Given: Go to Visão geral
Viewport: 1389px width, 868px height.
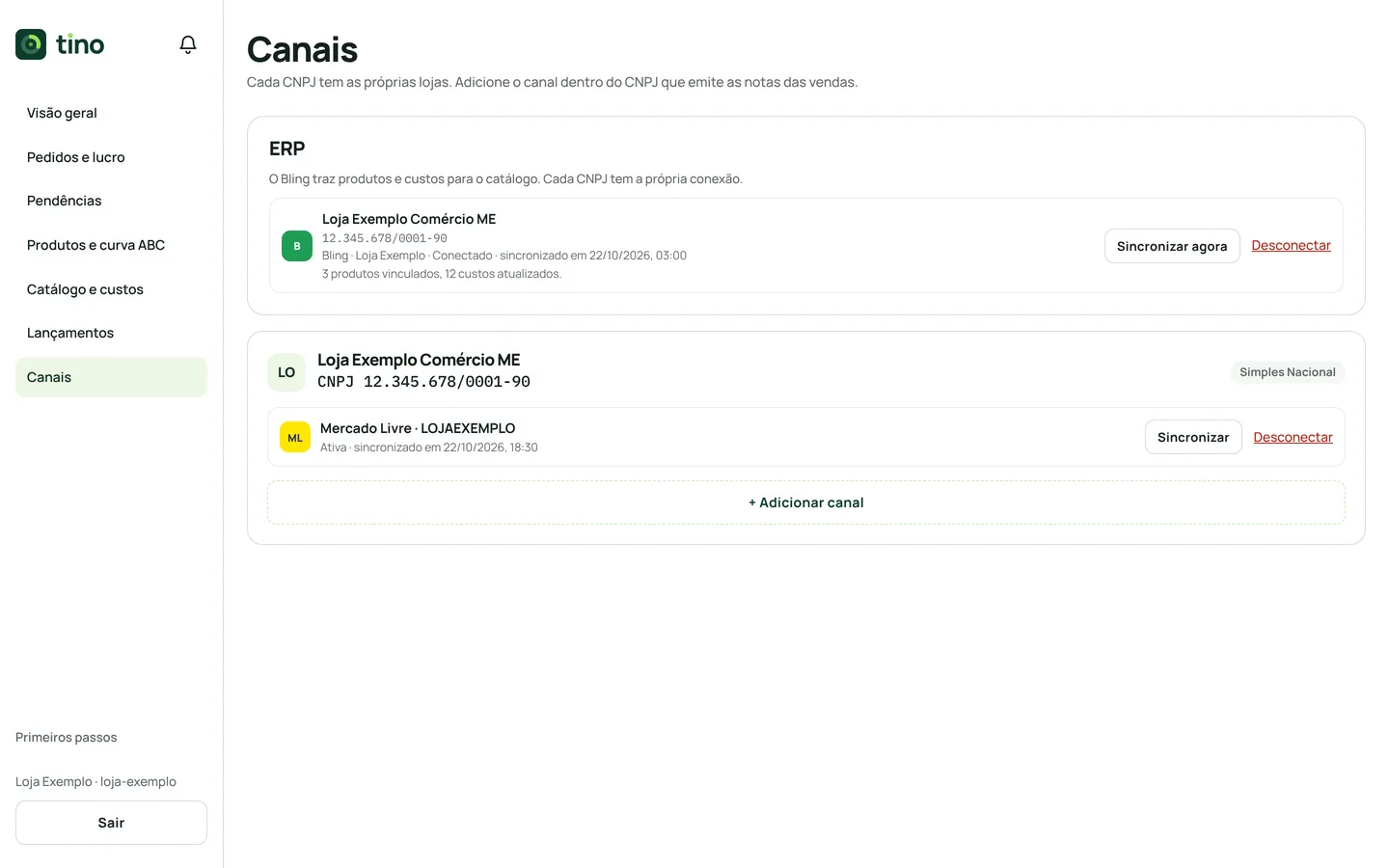Looking at the screenshot, I should (111, 113).
